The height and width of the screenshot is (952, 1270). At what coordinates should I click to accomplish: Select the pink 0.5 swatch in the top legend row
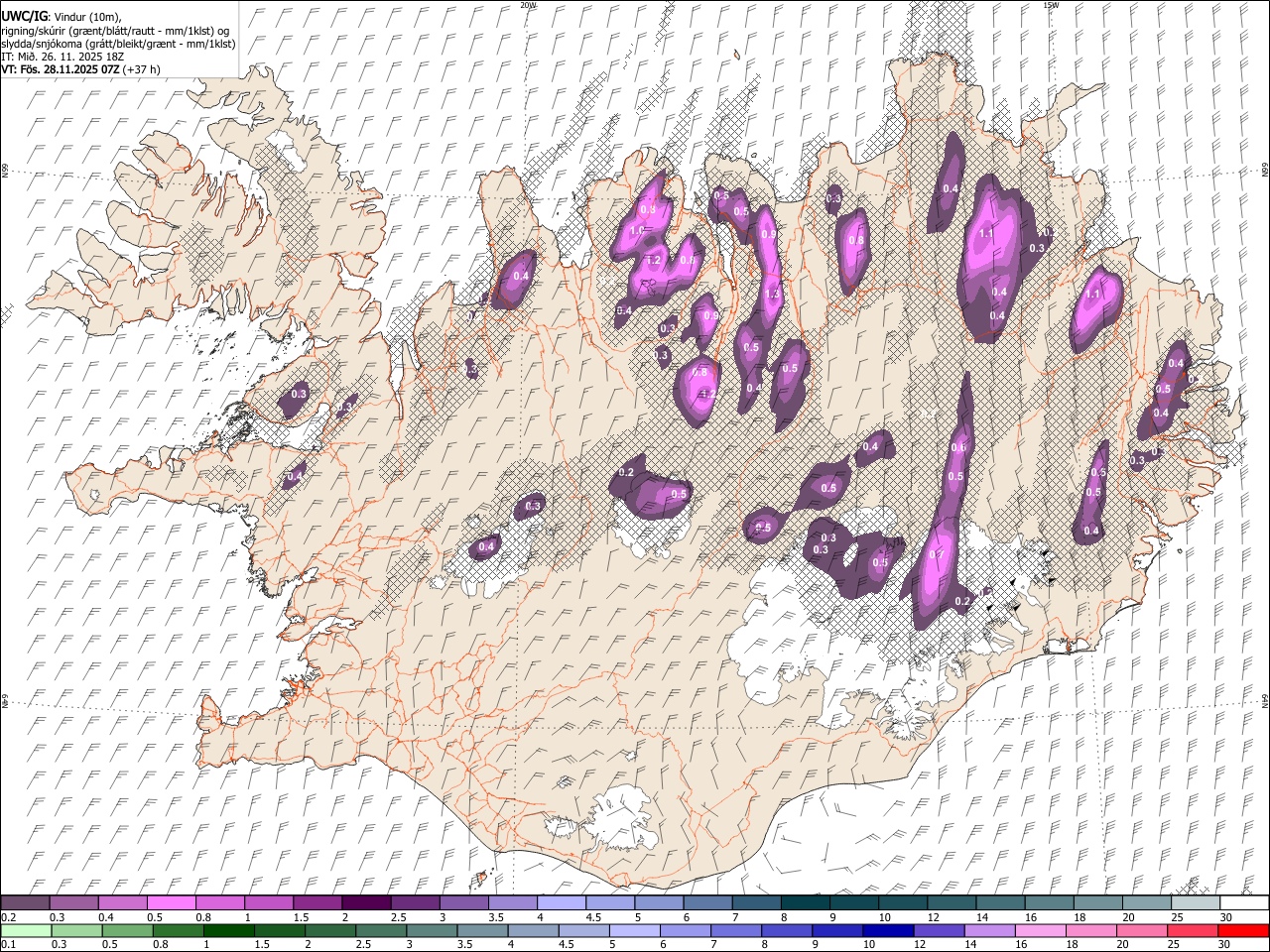(171, 902)
